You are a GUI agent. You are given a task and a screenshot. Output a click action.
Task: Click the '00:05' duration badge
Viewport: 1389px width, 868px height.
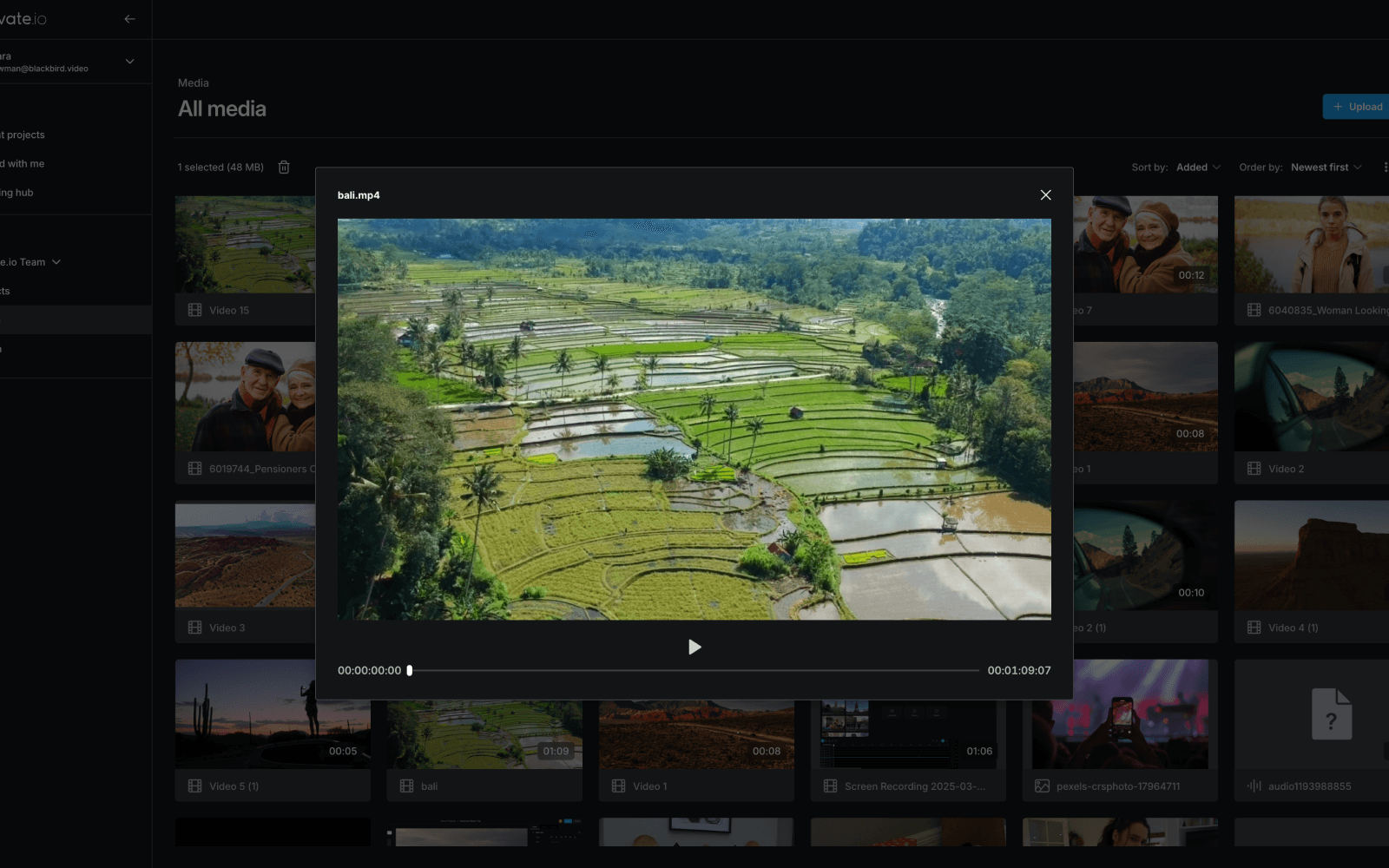pyautogui.click(x=343, y=751)
